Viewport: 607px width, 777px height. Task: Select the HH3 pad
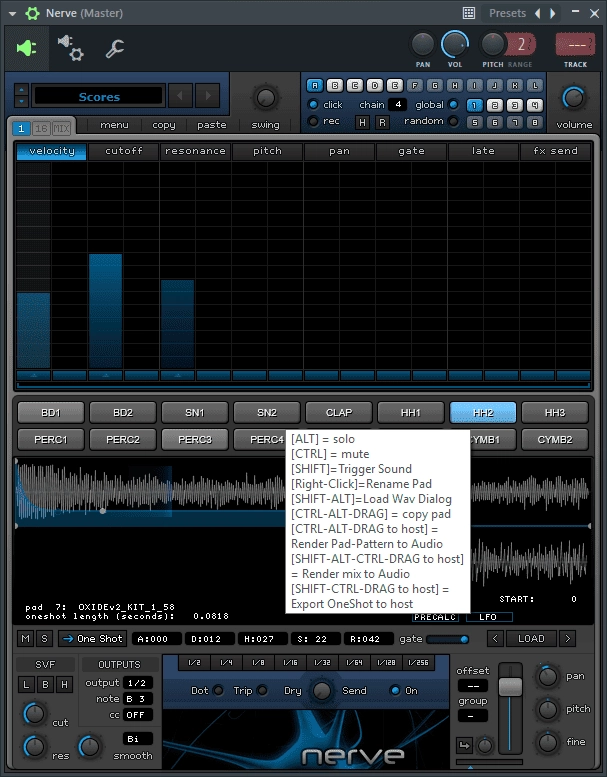point(554,412)
